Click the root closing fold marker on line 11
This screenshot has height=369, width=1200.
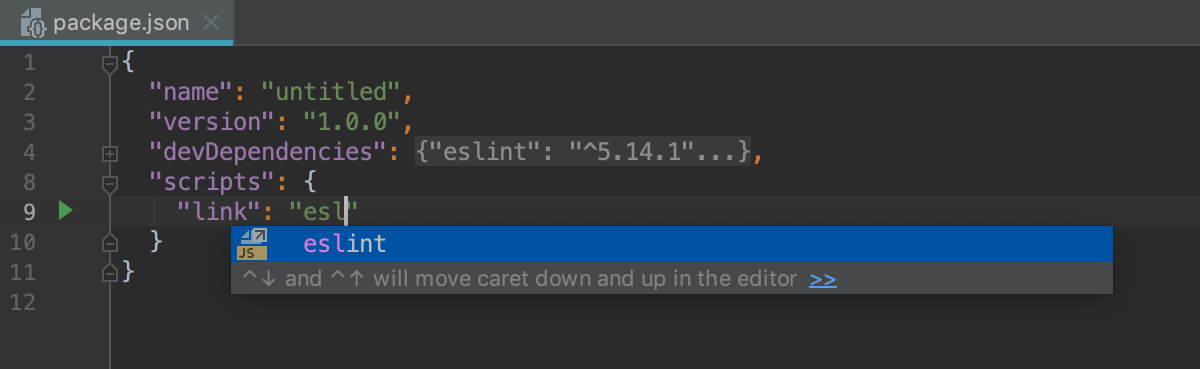(x=110, y=270)
